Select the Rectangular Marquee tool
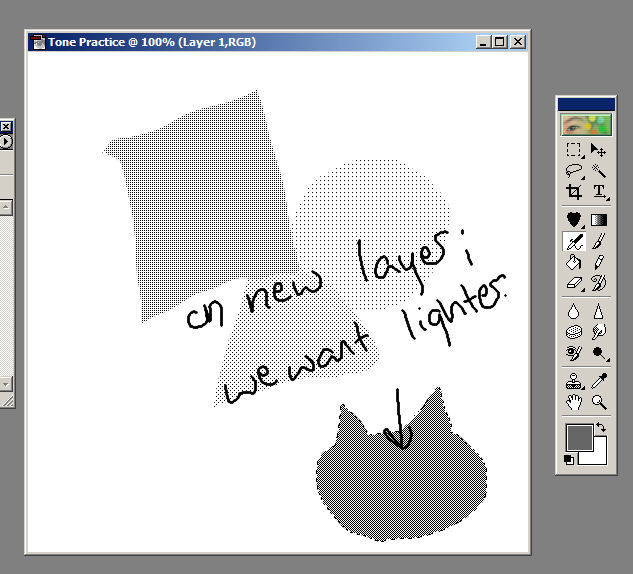Image resolution: width=633 pixels, height=574 pixels. click(x=574, y=150)
